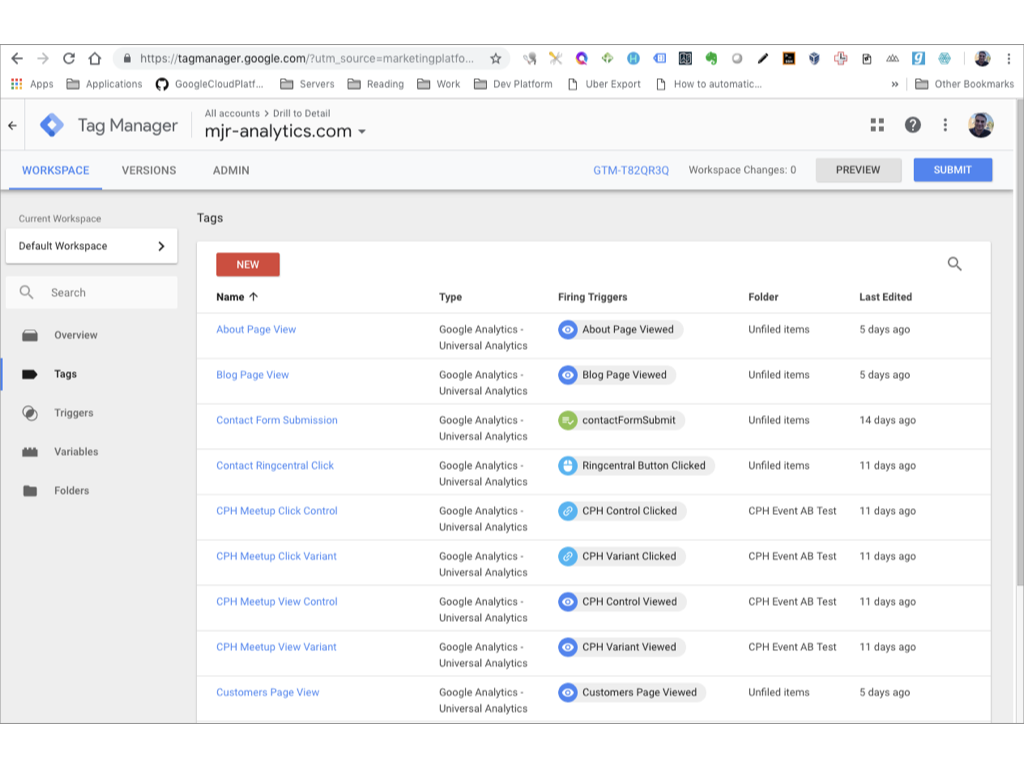This screenshot has width=1024, height=768.
Task: Open the Contact Ringcentral Click tag
Action: 275,466
